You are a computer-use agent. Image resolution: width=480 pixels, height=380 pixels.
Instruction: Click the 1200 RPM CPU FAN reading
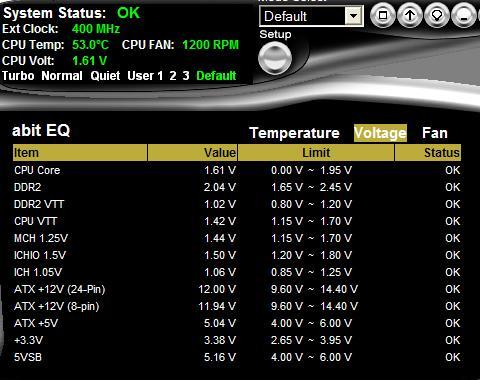click(211, 45)
